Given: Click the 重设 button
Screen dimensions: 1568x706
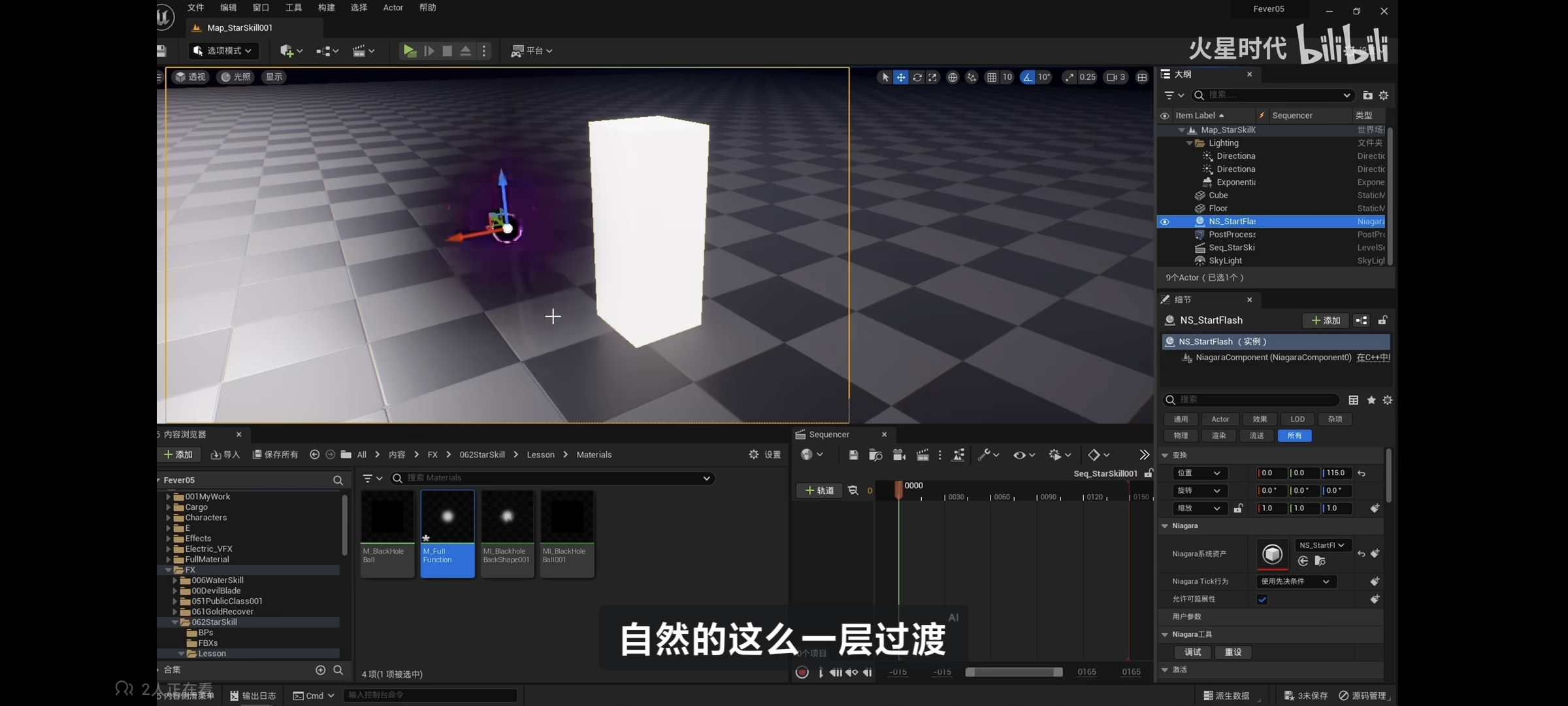Looking at the screenshot, I should [x=1233, y=652].
